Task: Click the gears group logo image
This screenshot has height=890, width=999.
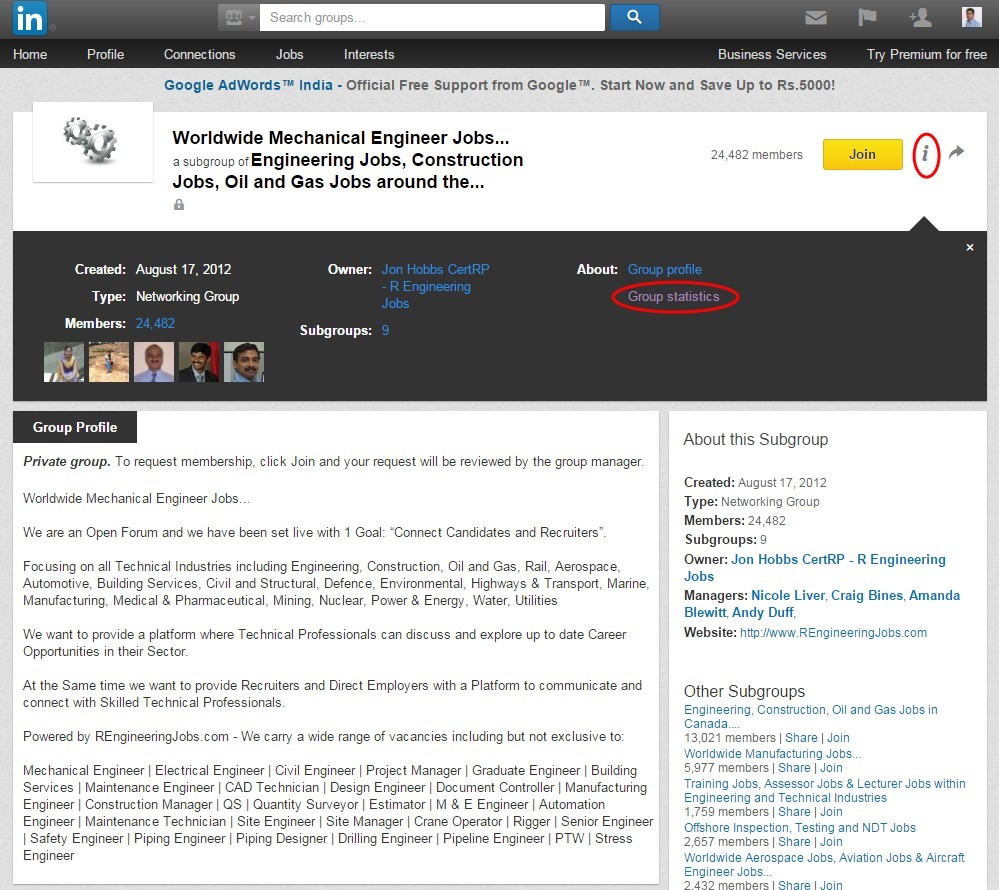Action: (93, 141)
